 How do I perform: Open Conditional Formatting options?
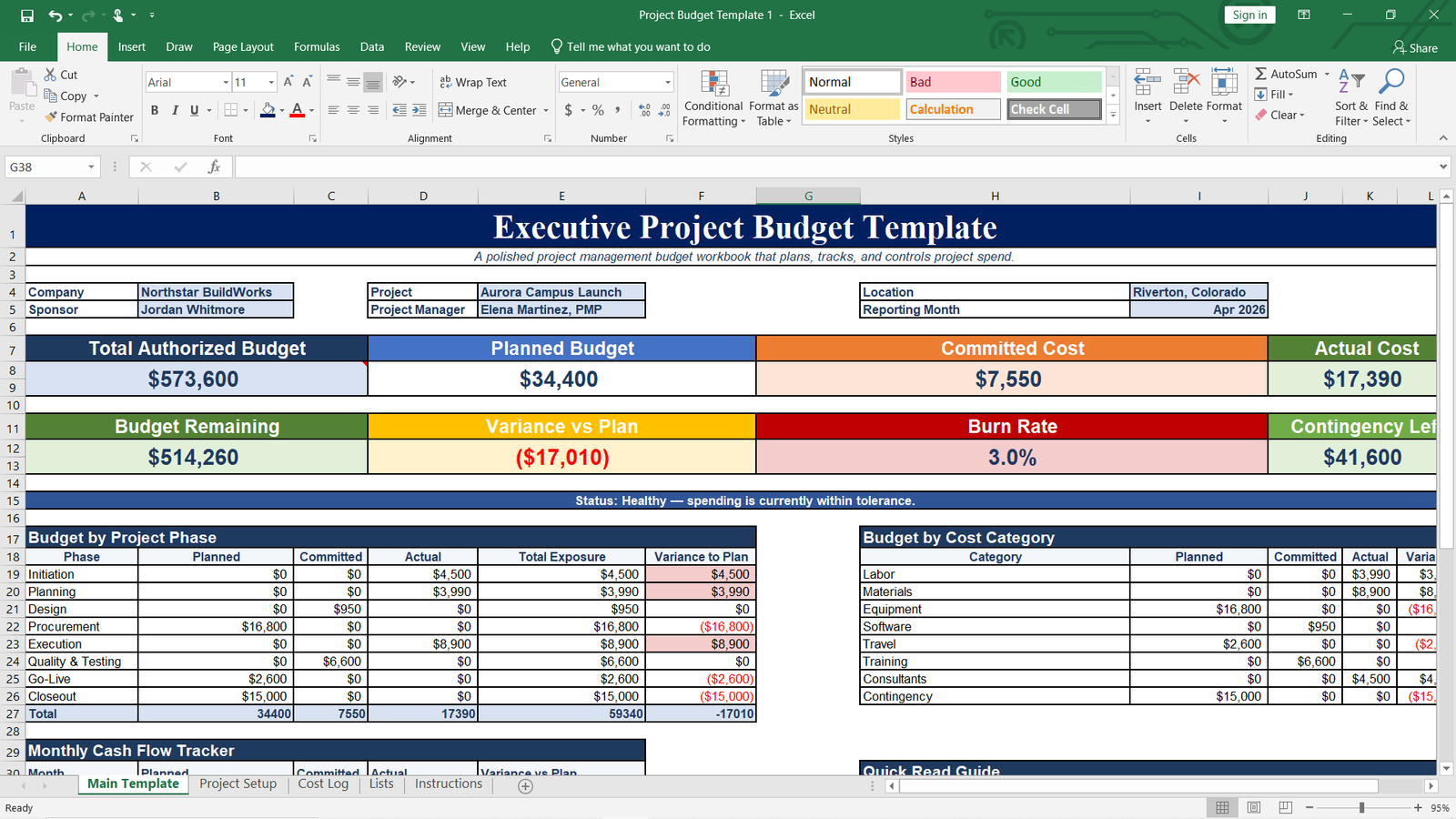click(x=713, y=98)
